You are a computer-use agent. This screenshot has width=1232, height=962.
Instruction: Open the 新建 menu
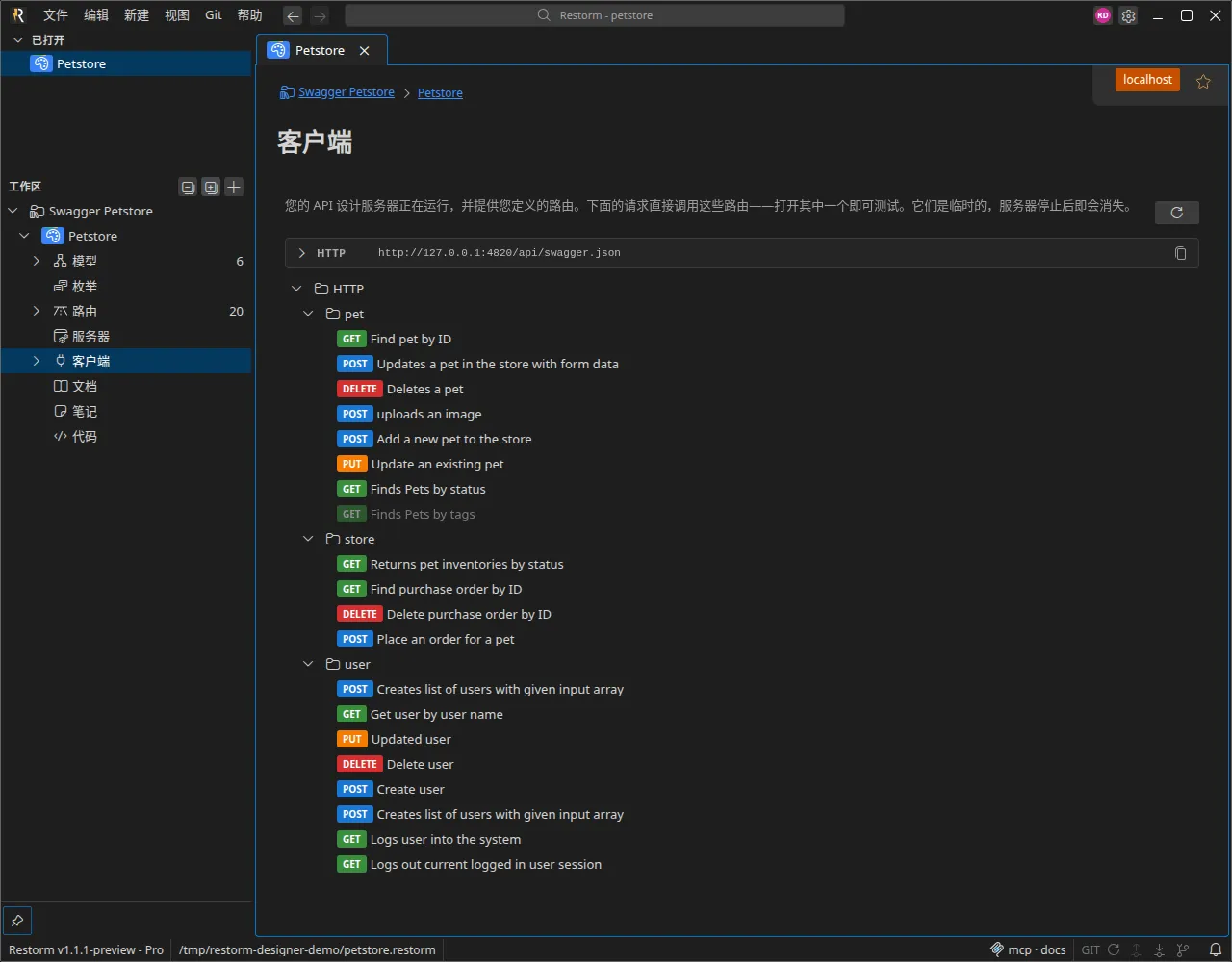137,15
